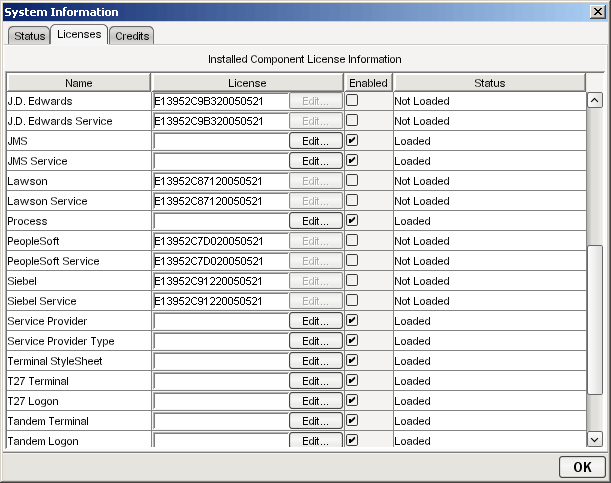
Task: Toggle Enabled checkbox for Siebel Service
Action: click(352, 300)
